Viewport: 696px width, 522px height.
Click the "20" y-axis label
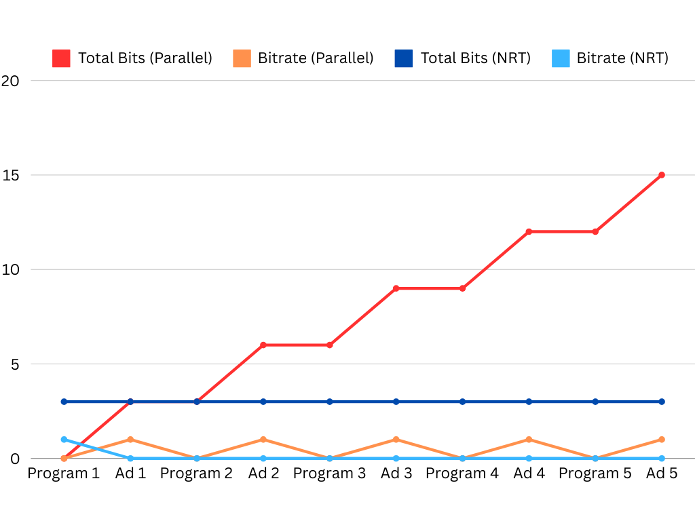click(x=10, y=81)
